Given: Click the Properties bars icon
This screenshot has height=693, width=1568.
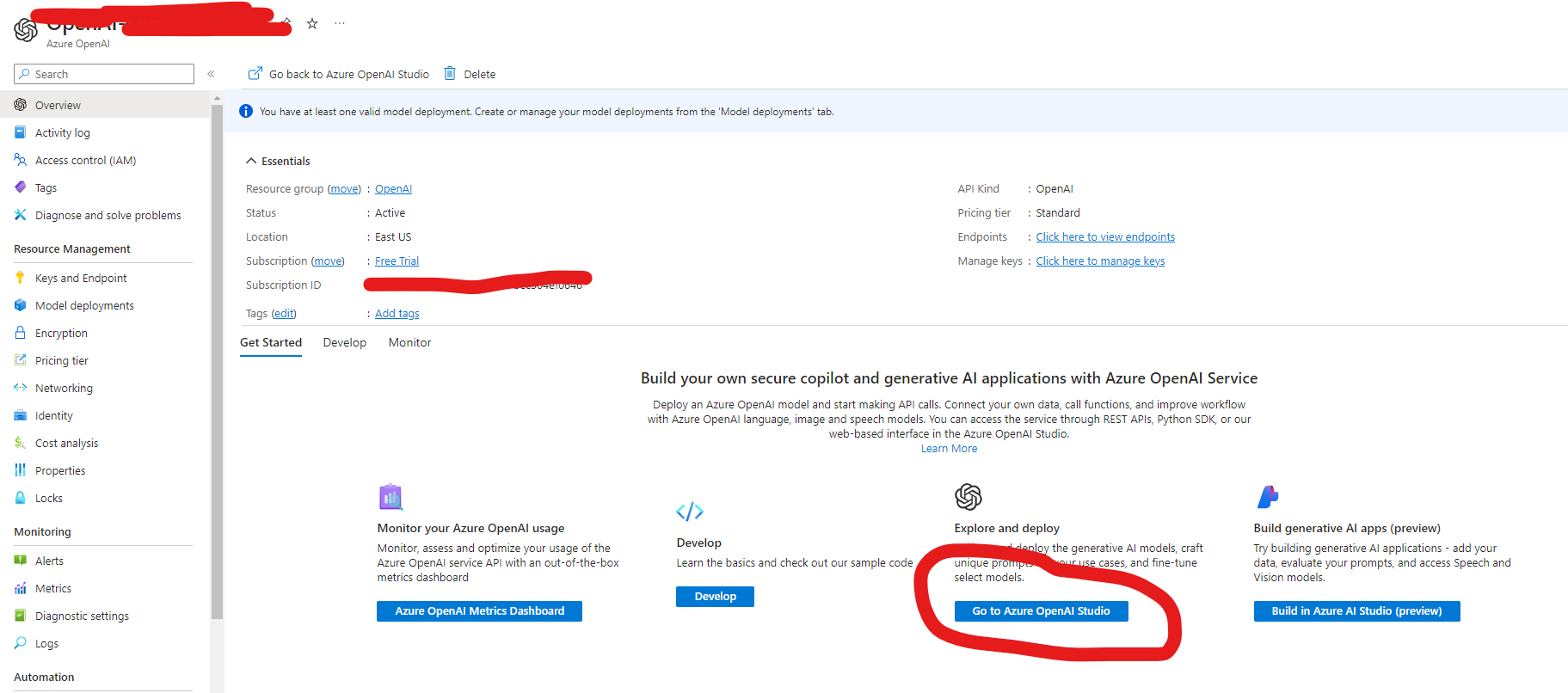Looking at the screenshot, I should point(20,470).
